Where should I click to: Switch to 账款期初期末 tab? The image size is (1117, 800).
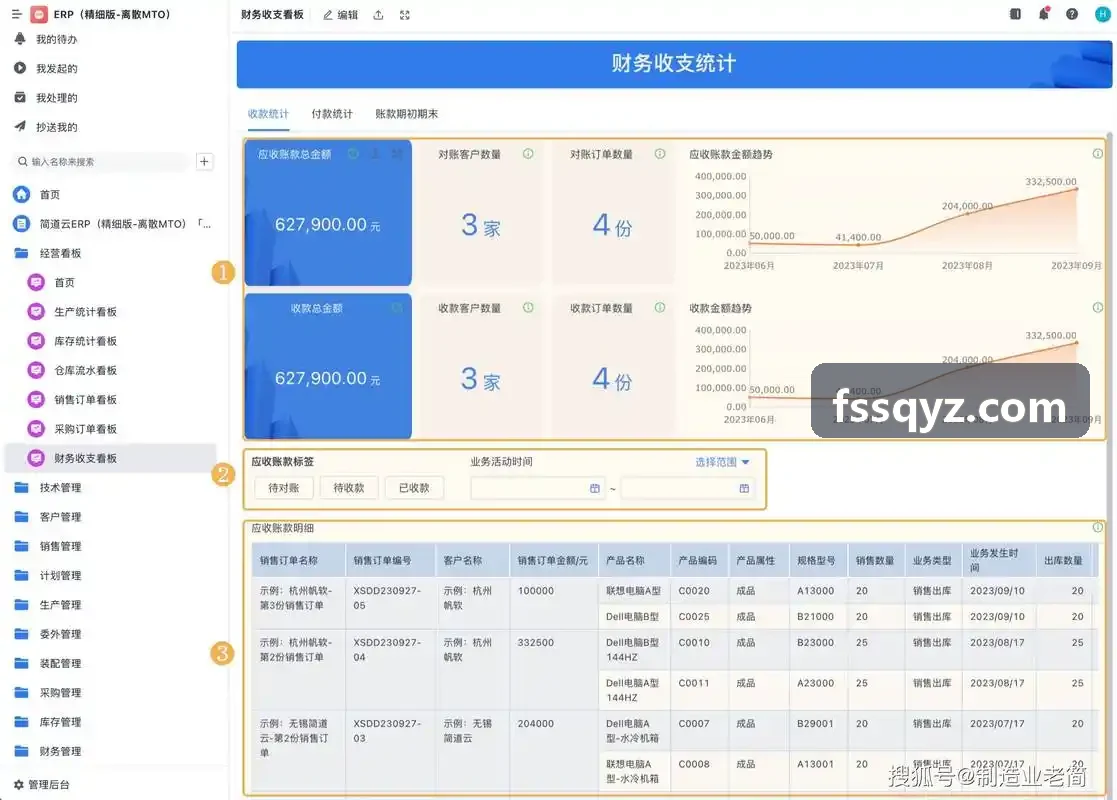tap(407, 114)
